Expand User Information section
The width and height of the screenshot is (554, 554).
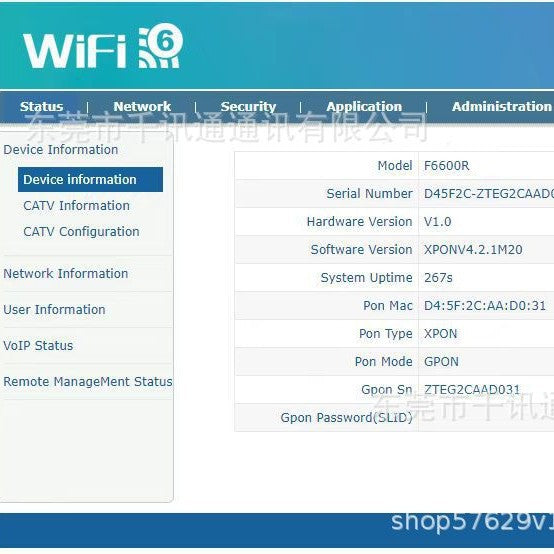(x=54, y=310)
